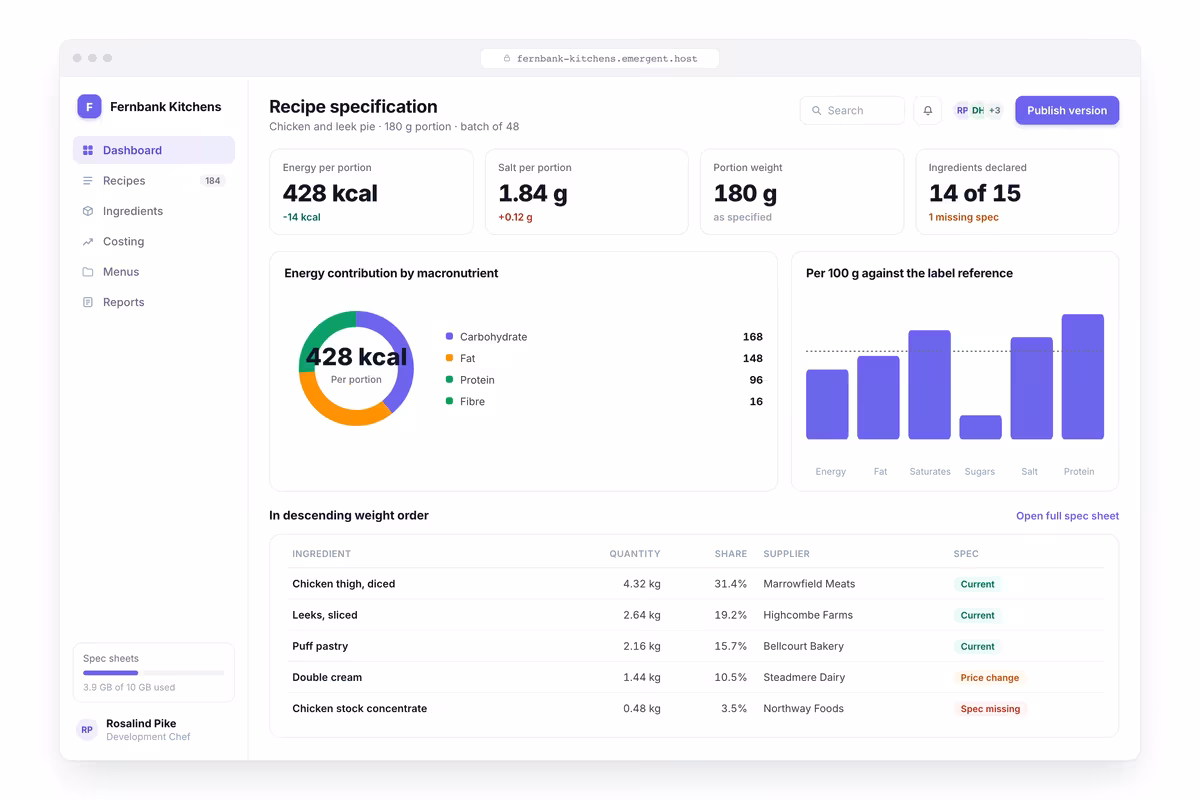Open notifications bell

[928, 111]
